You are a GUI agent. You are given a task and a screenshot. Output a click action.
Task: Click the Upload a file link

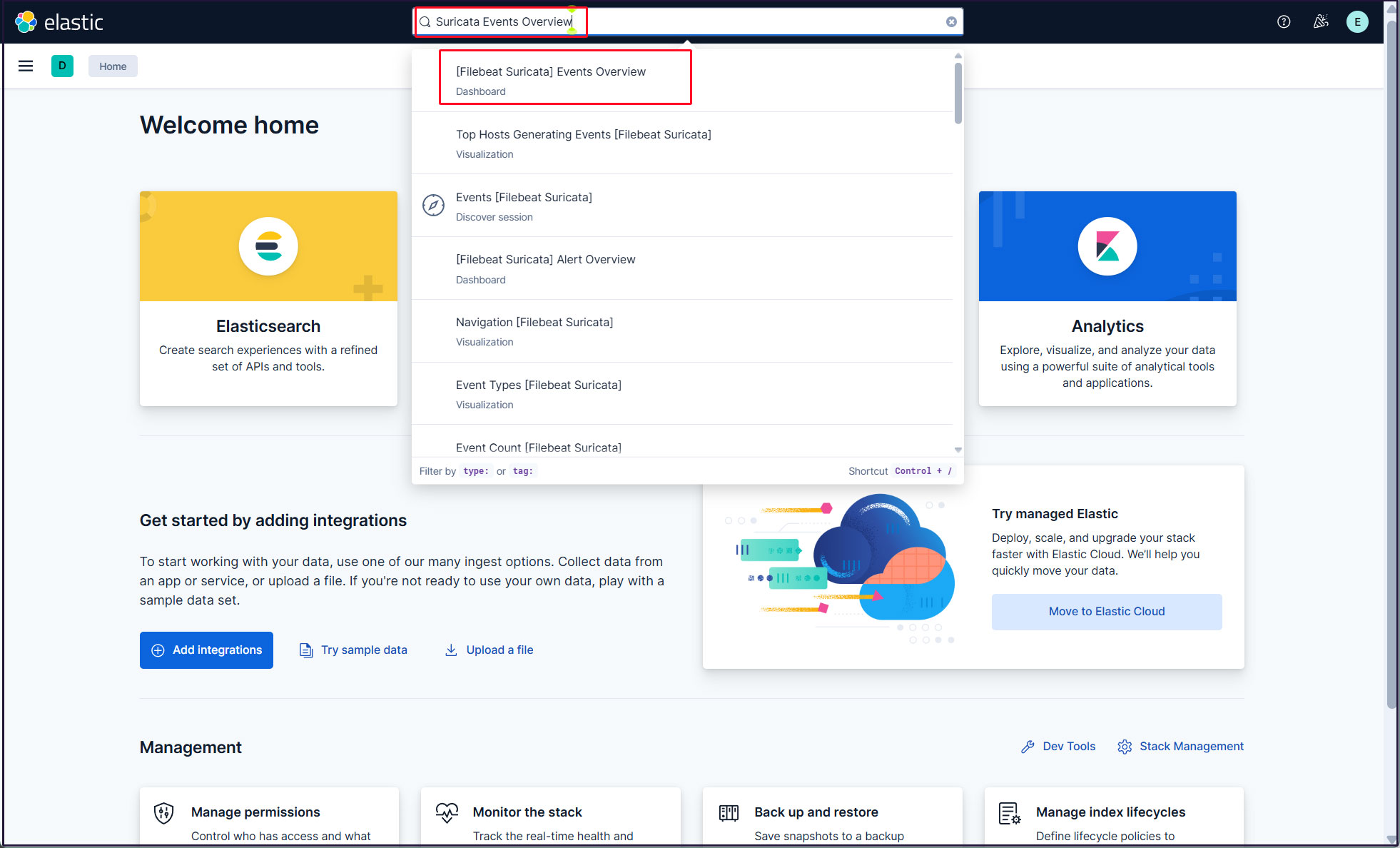click(x=489, y=650)
